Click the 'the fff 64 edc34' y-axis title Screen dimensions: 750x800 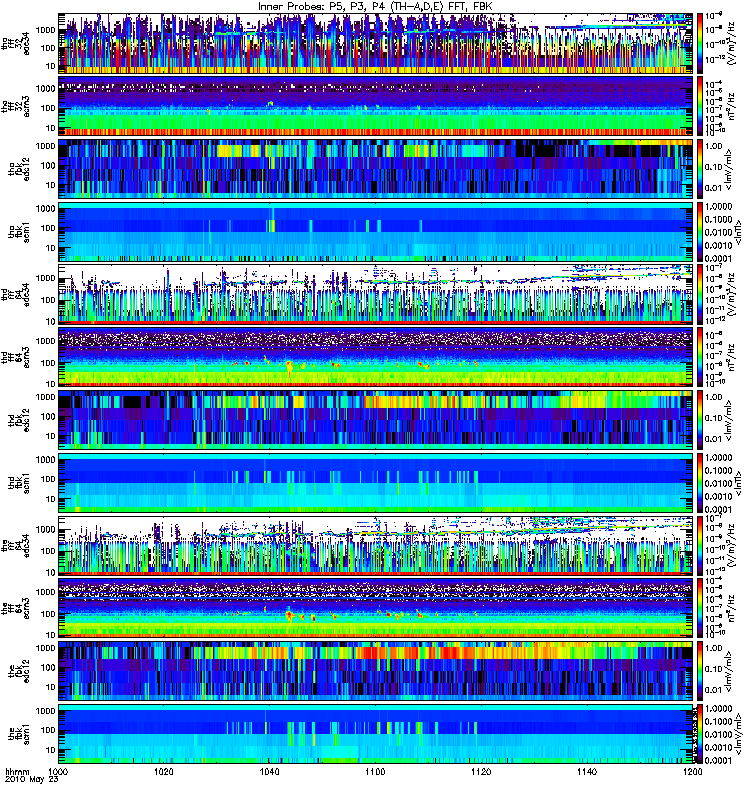[15, 545]
